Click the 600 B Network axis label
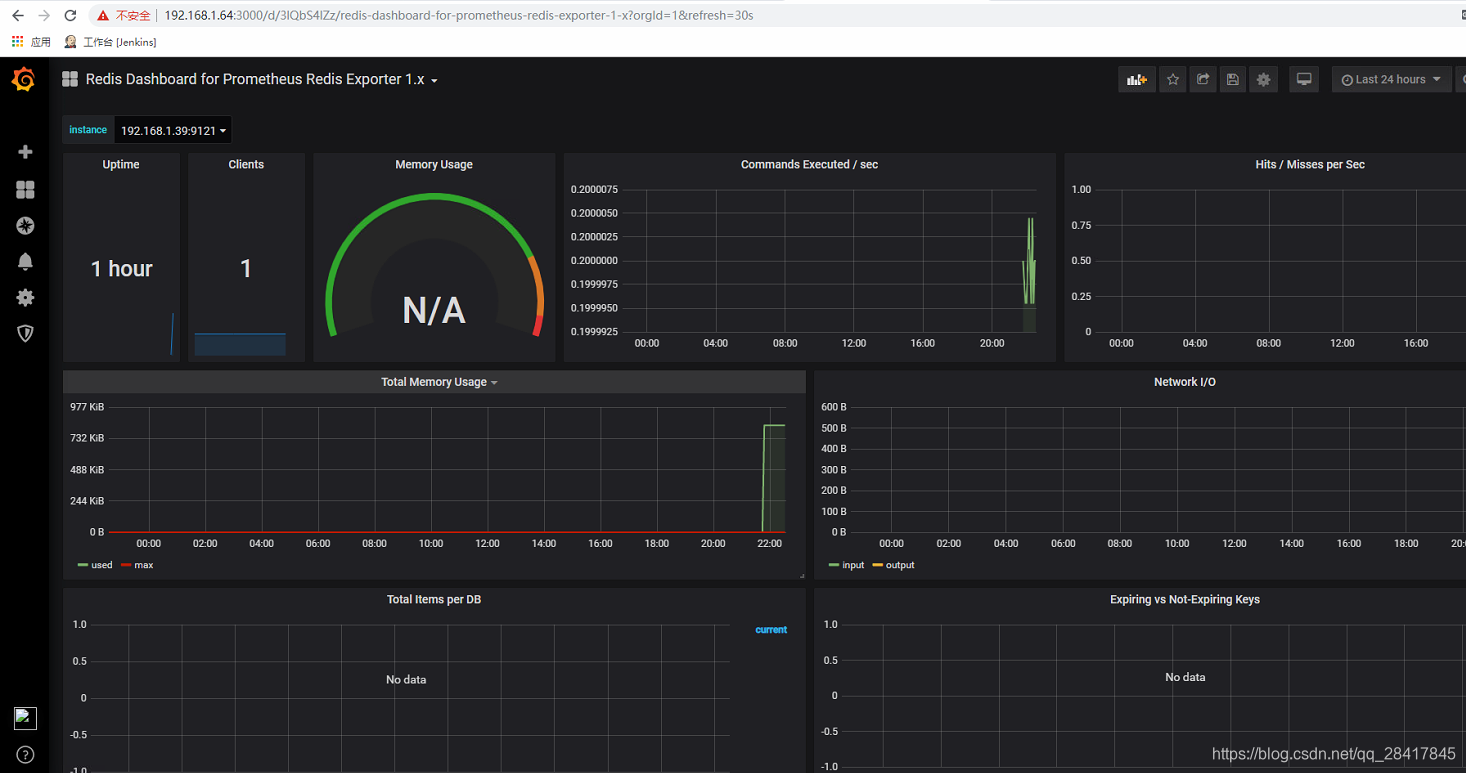1466x773 pixels. tap(834, 407)
